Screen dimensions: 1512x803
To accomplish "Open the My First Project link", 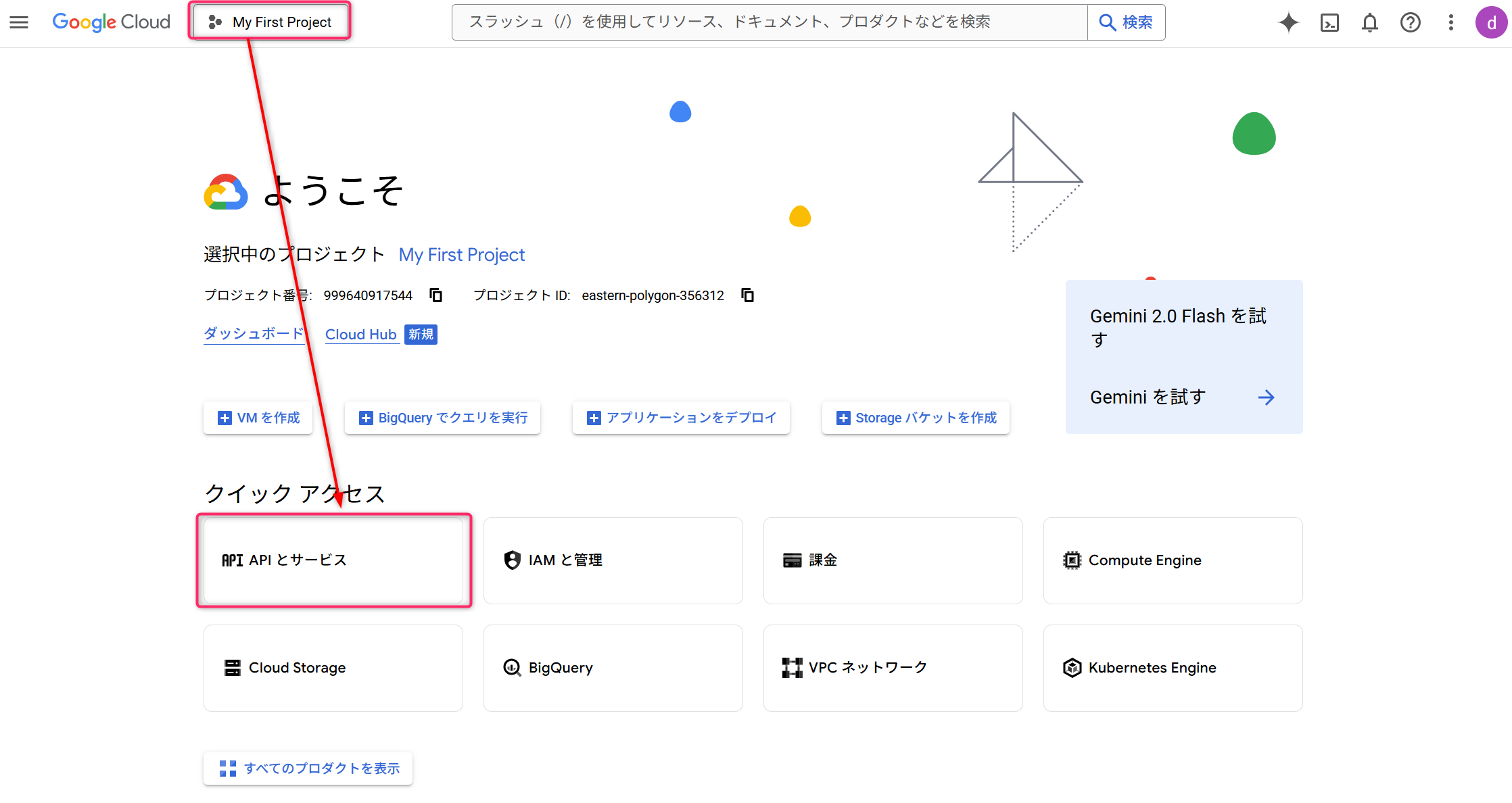I will coord(462,255).
